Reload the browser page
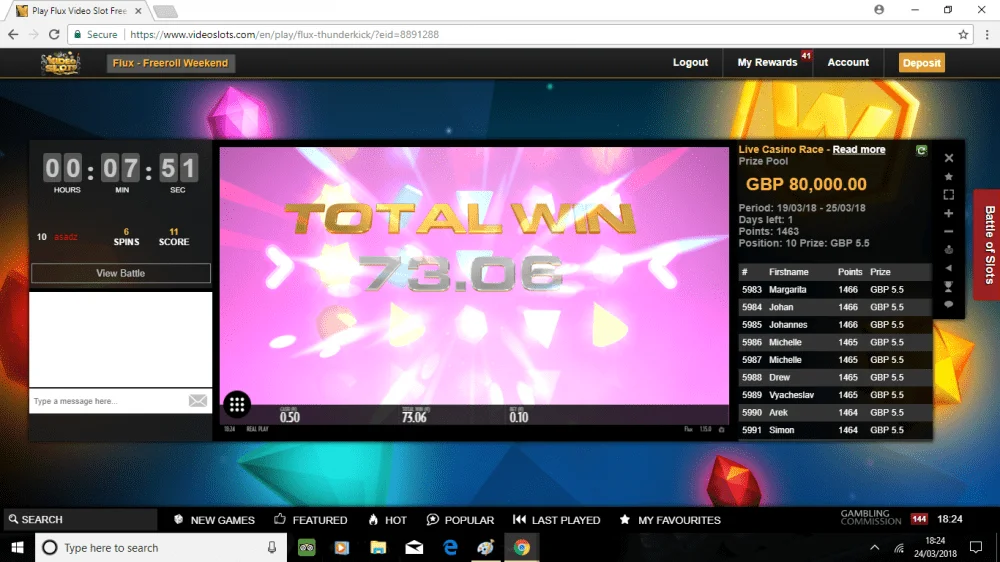This screenshot has width=1000, height=562. tap(54, 34)
